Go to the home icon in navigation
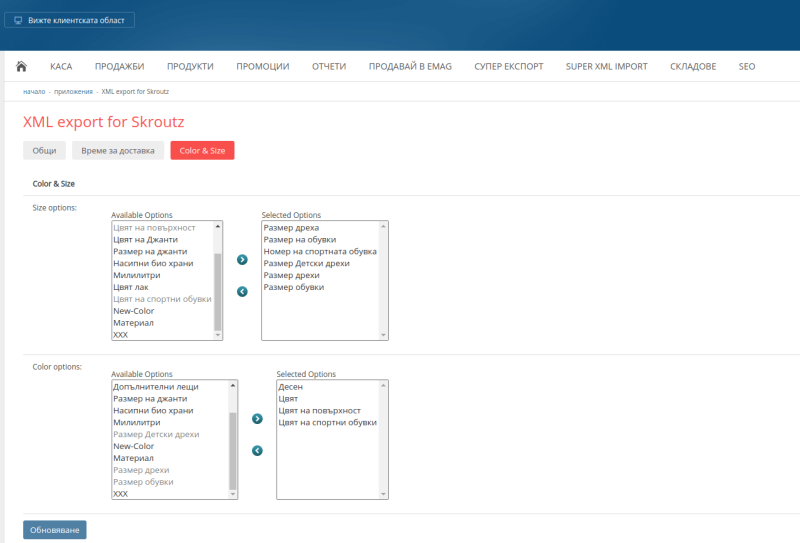This screenshot has height=543, width=800. tap(21, 66)
